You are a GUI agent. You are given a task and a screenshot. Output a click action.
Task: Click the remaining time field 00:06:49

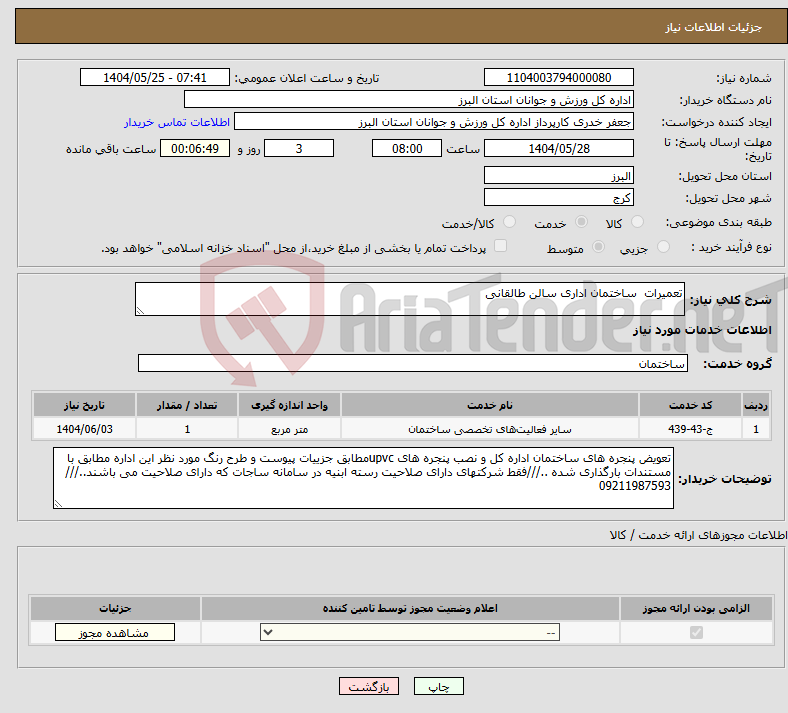195,148
